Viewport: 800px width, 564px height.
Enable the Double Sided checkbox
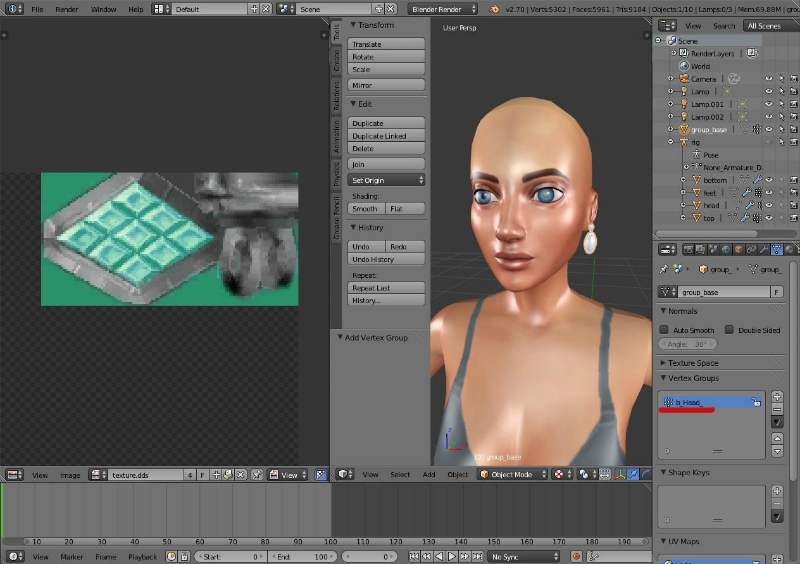click(729, 329)
